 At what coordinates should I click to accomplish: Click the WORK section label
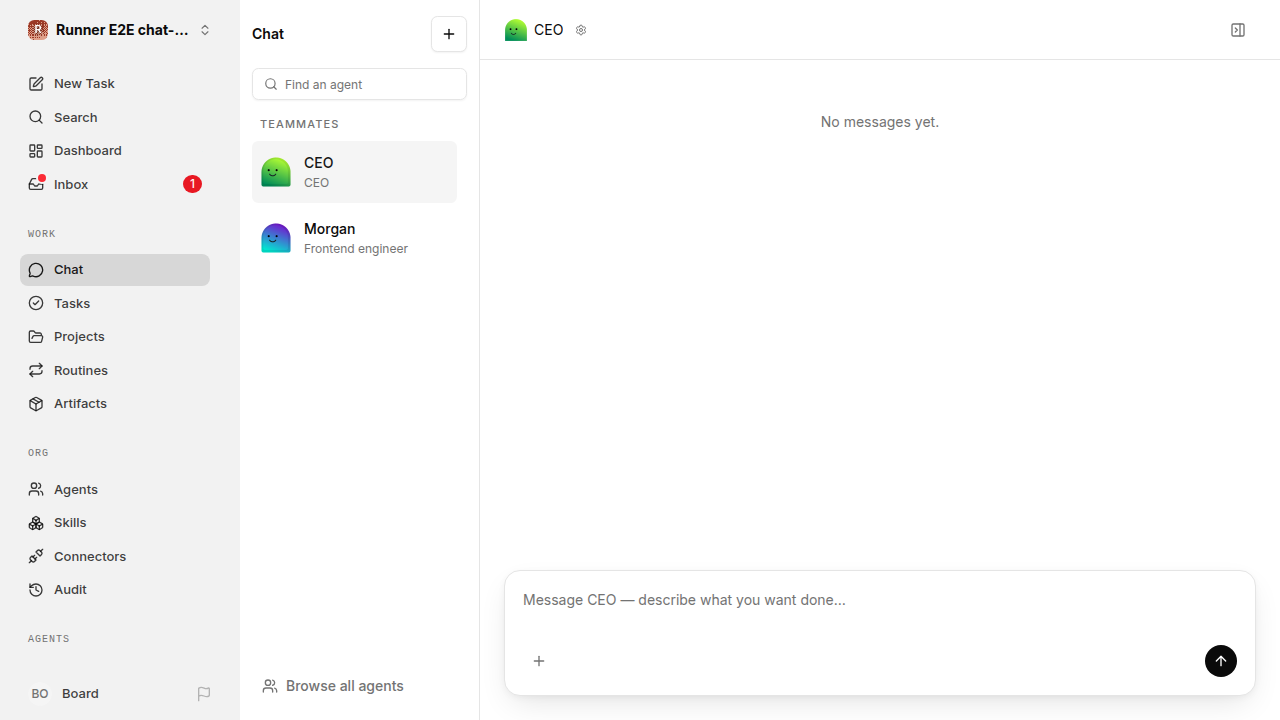(42, 234)
